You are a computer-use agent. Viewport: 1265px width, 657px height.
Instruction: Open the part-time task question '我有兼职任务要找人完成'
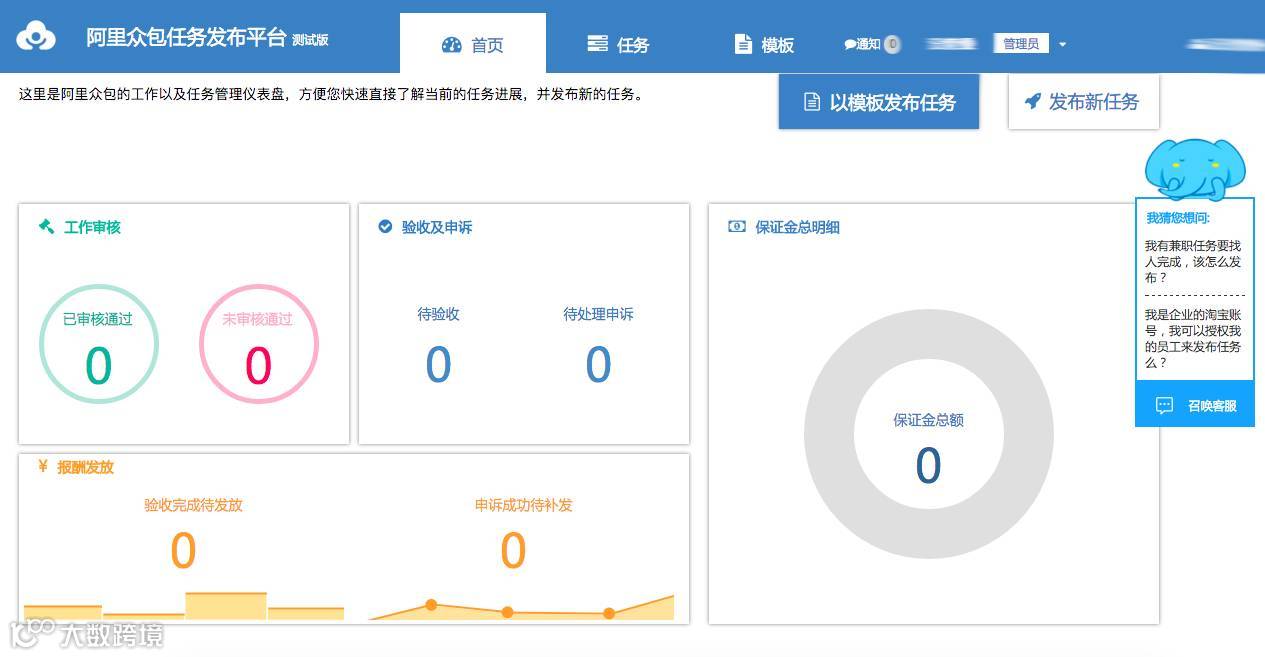click(x=1194, y=261)
